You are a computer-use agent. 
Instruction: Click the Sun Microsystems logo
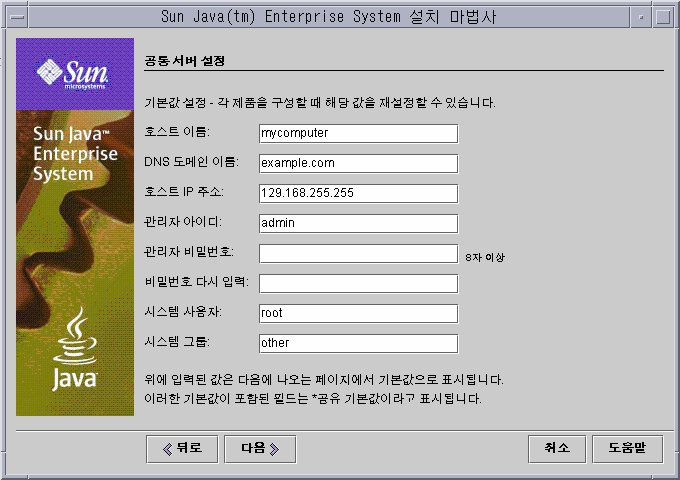72,74
